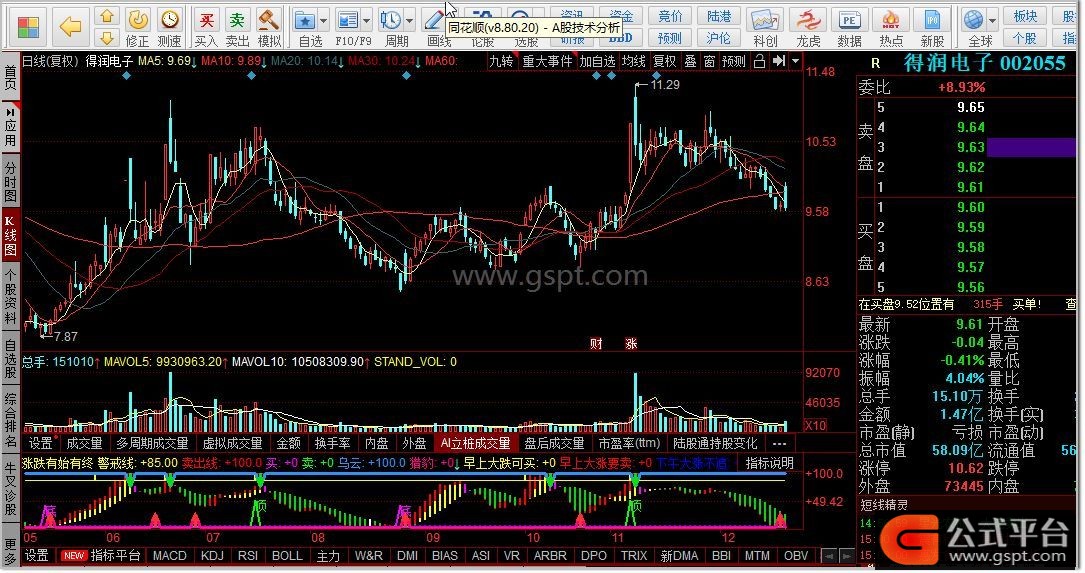Click the 财 marker on chart
The width and height of the screenshot is (1085, 573).
click(x=596, y=344)
